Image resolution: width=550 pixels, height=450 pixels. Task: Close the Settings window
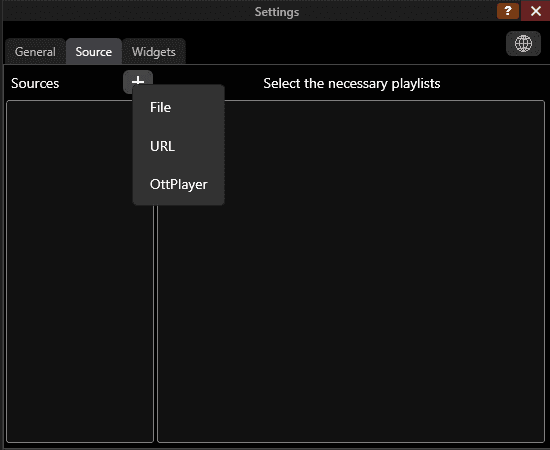(535, 11)
